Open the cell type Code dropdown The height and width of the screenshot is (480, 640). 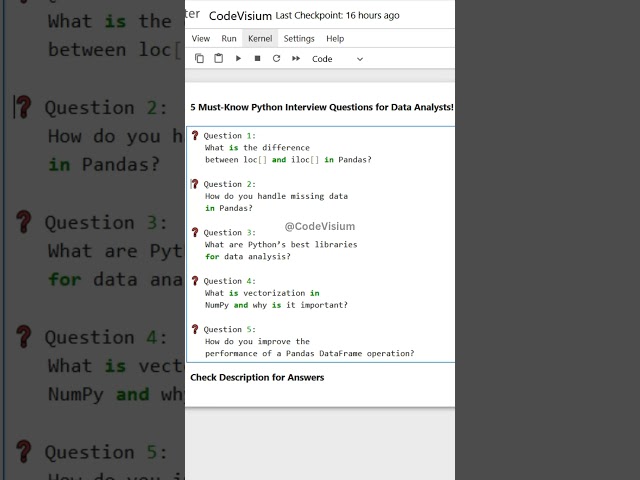[x=337, y=59]
